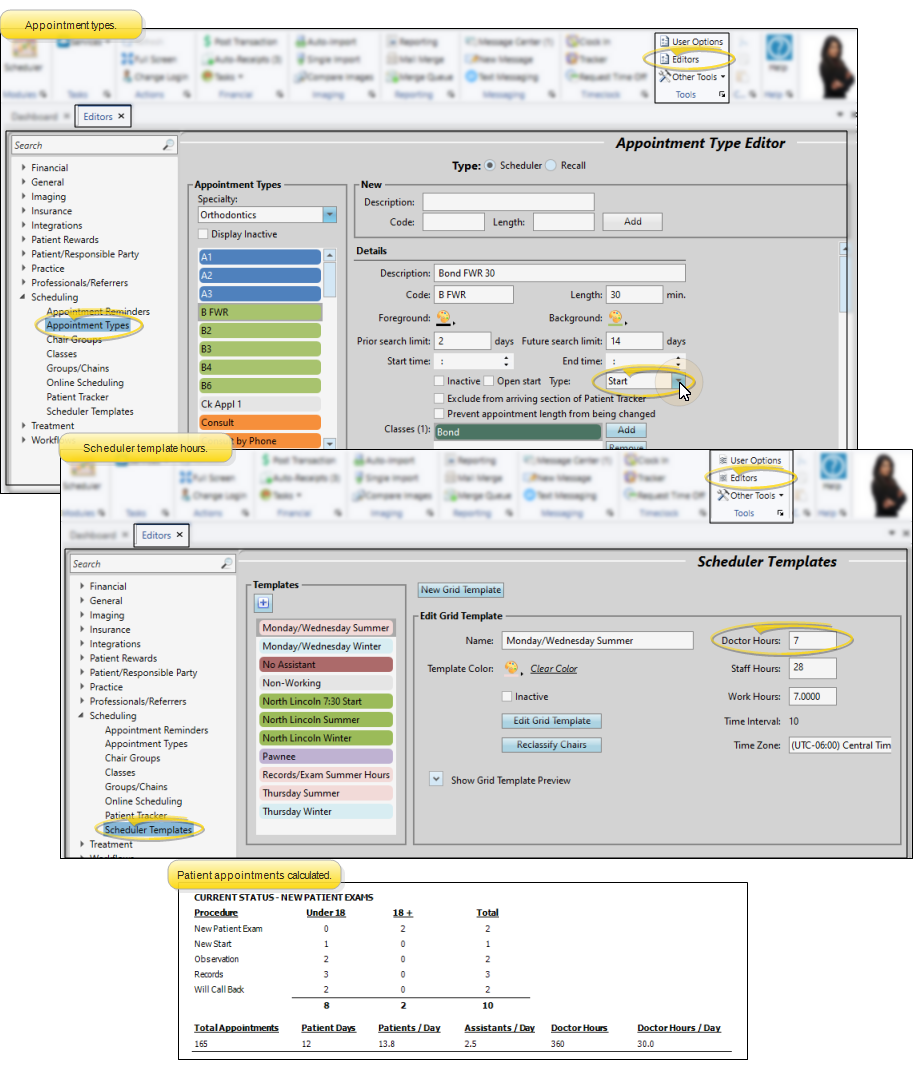Open the Template Color palette icon

tap(512, 668)
